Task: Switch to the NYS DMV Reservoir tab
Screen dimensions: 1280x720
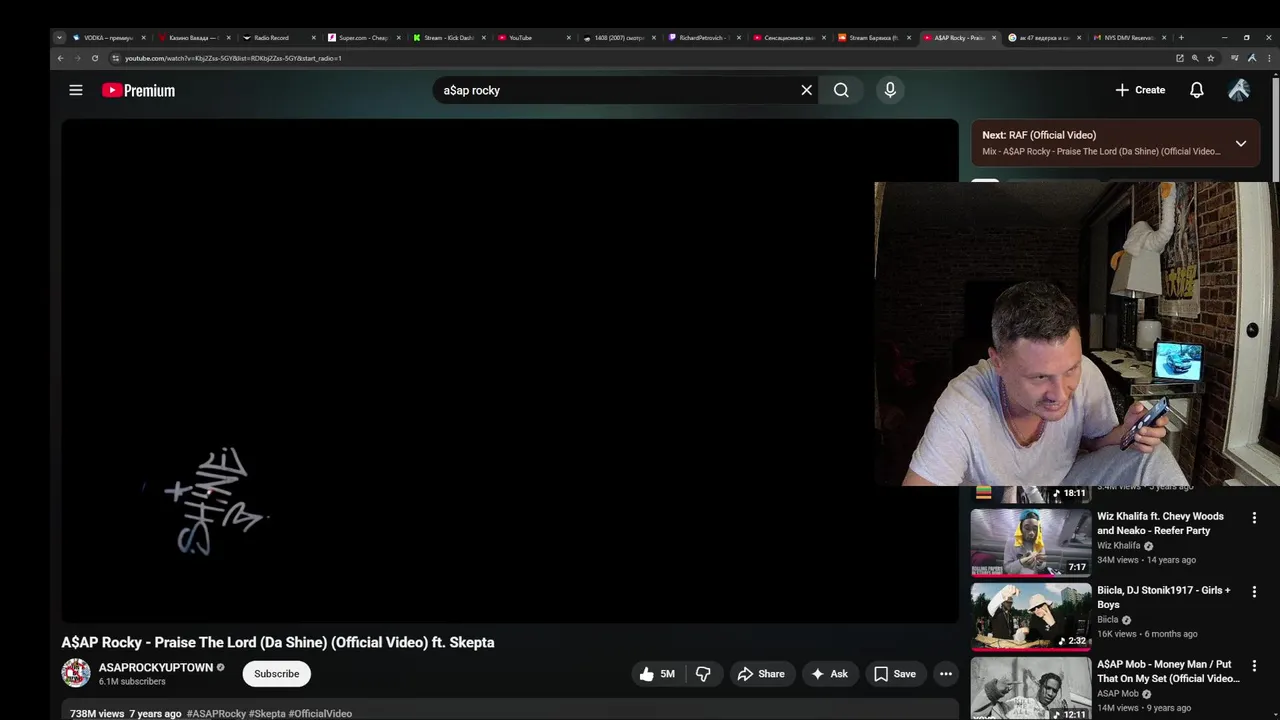Action: coord(1128,38)
